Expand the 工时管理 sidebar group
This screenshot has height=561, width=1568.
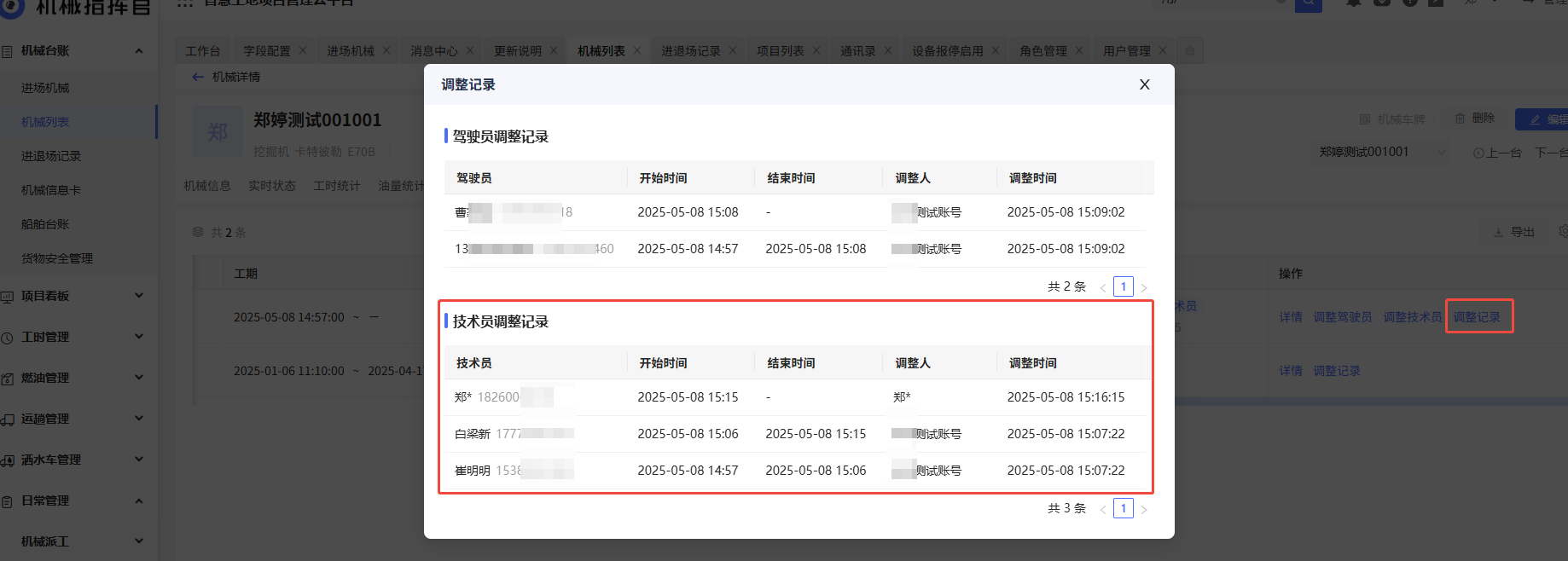pyautogui.click(x=139, y=337)
